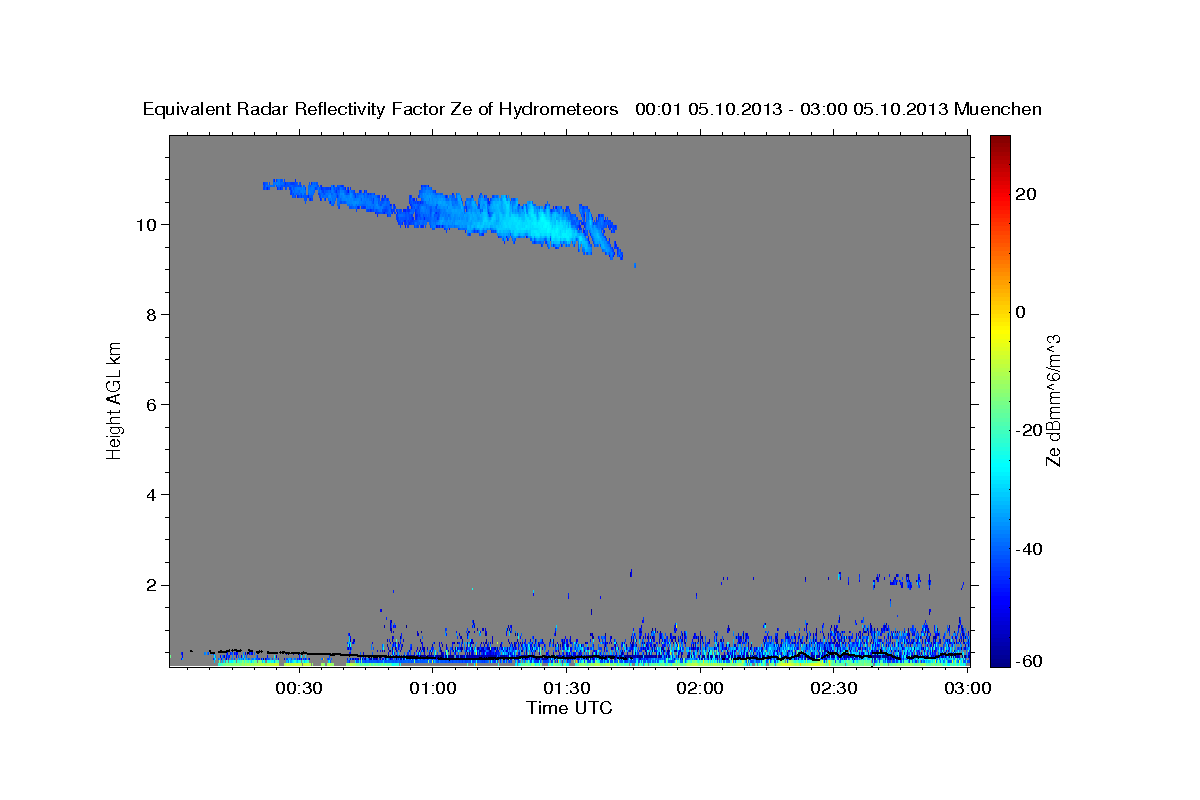1200x800 pixels.
Task: Click the colorbar value label 0
Action: click(x=1021, y=312)
